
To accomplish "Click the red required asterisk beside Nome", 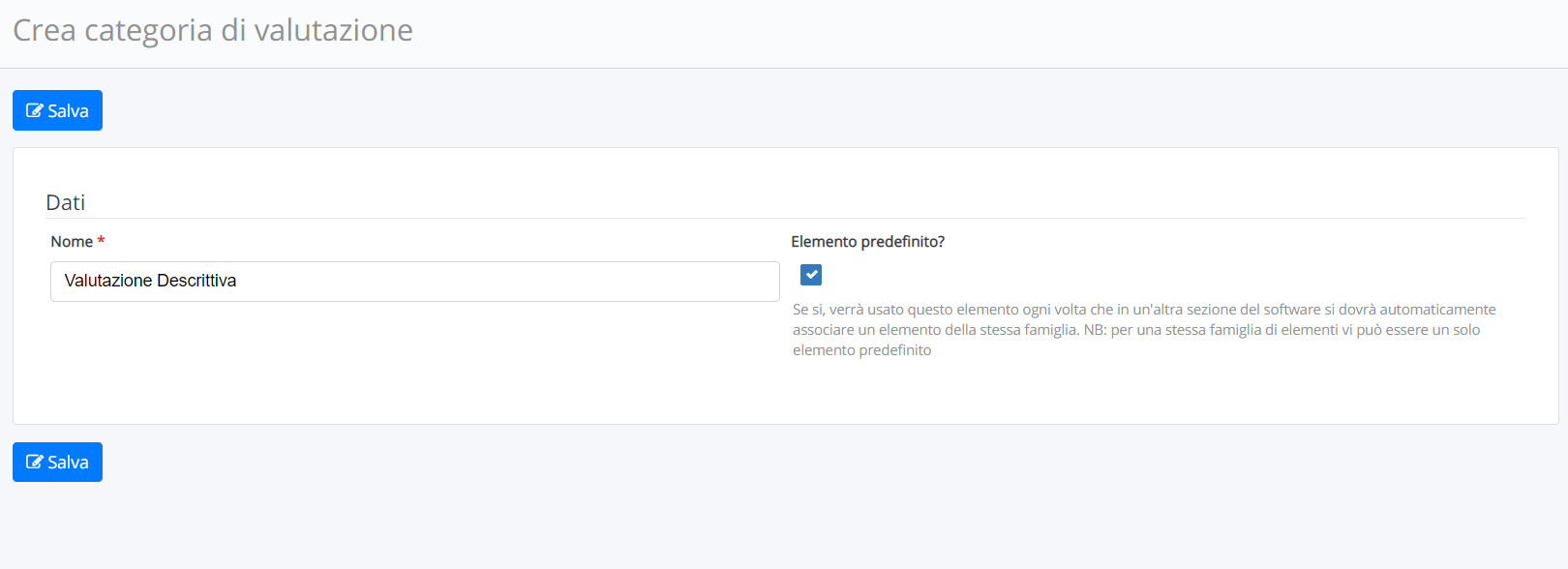I will pos(101,240).
